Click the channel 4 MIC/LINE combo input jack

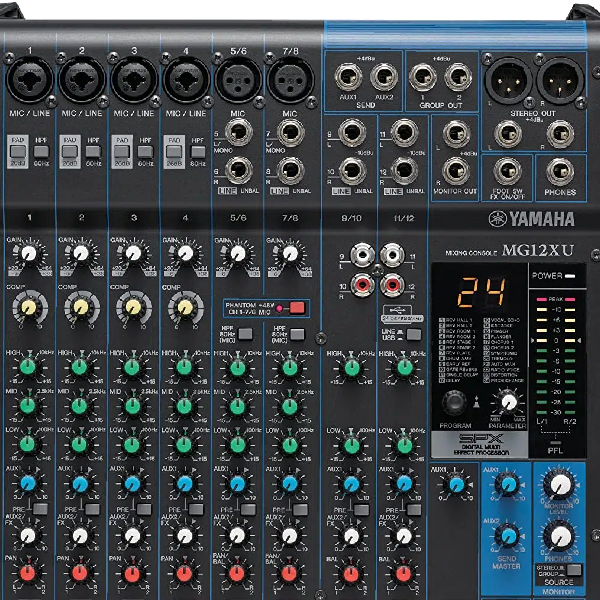186,80
